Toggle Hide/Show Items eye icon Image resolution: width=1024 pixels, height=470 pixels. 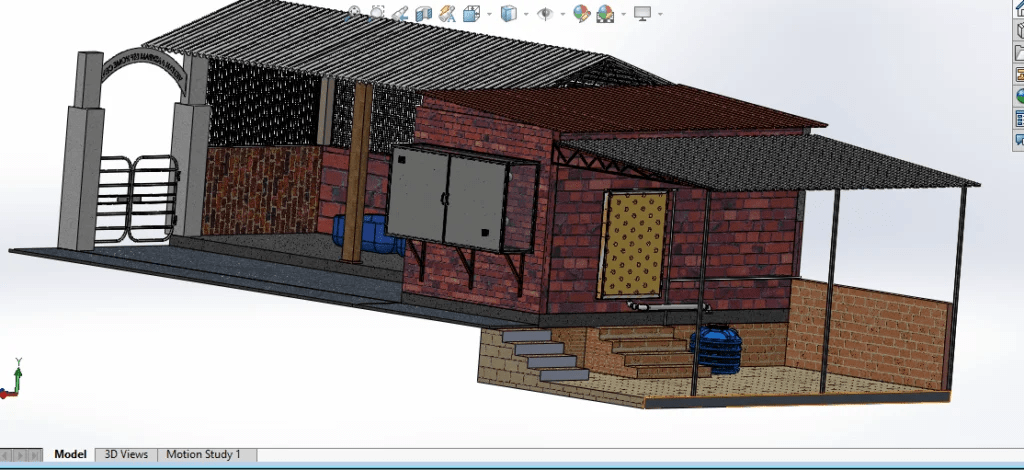click(x=545, y=13)
